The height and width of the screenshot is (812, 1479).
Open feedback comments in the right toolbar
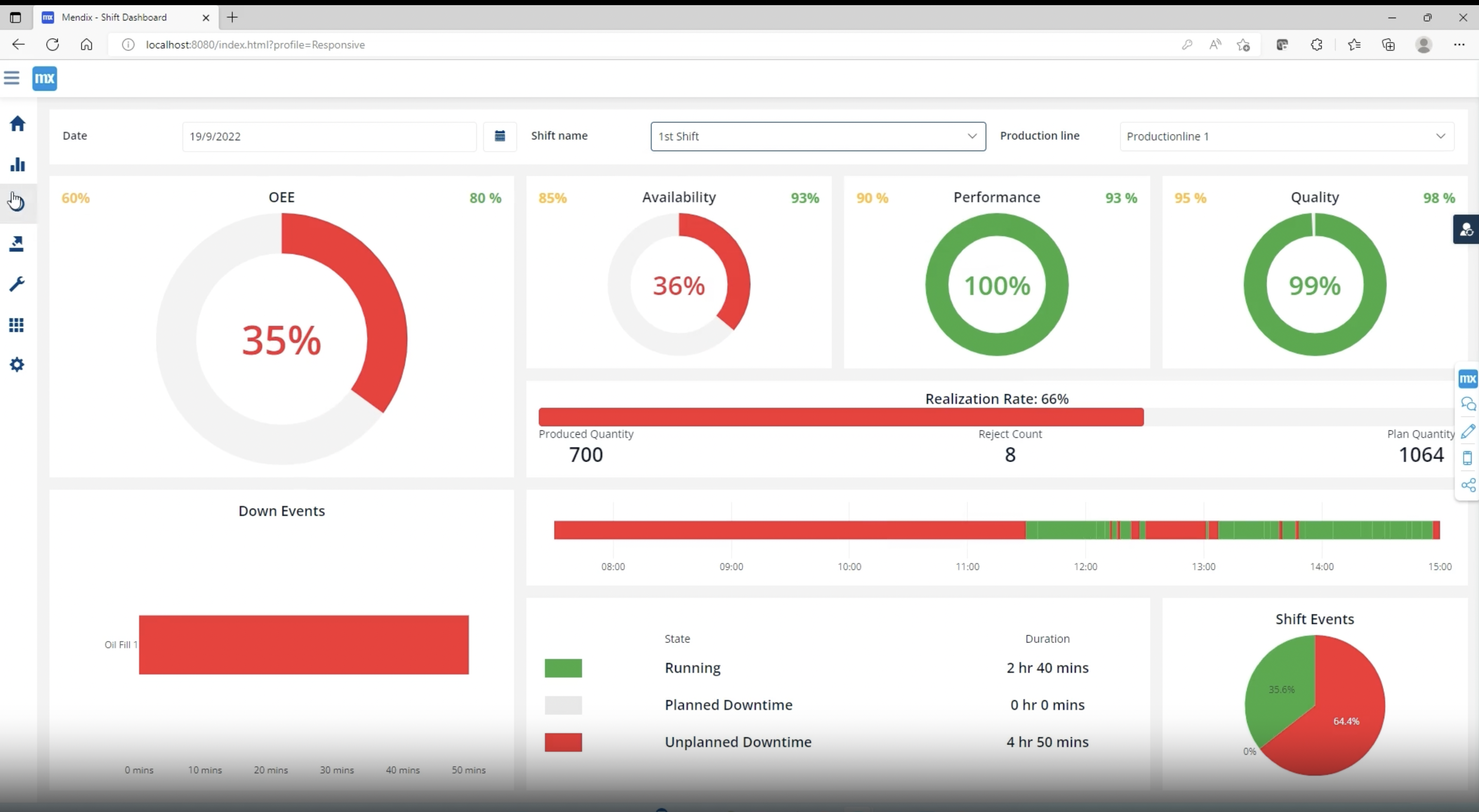click(x=1468, y=404)
